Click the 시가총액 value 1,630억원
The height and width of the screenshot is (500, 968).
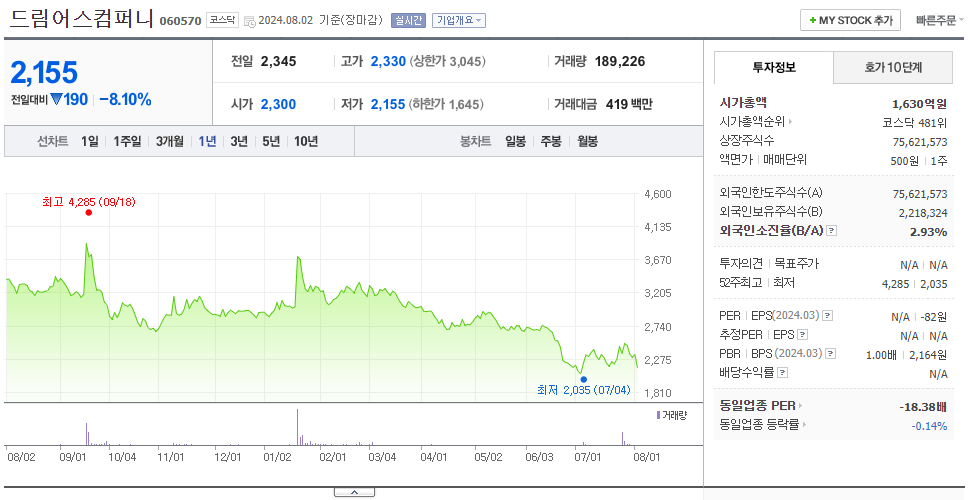point(920,104)
